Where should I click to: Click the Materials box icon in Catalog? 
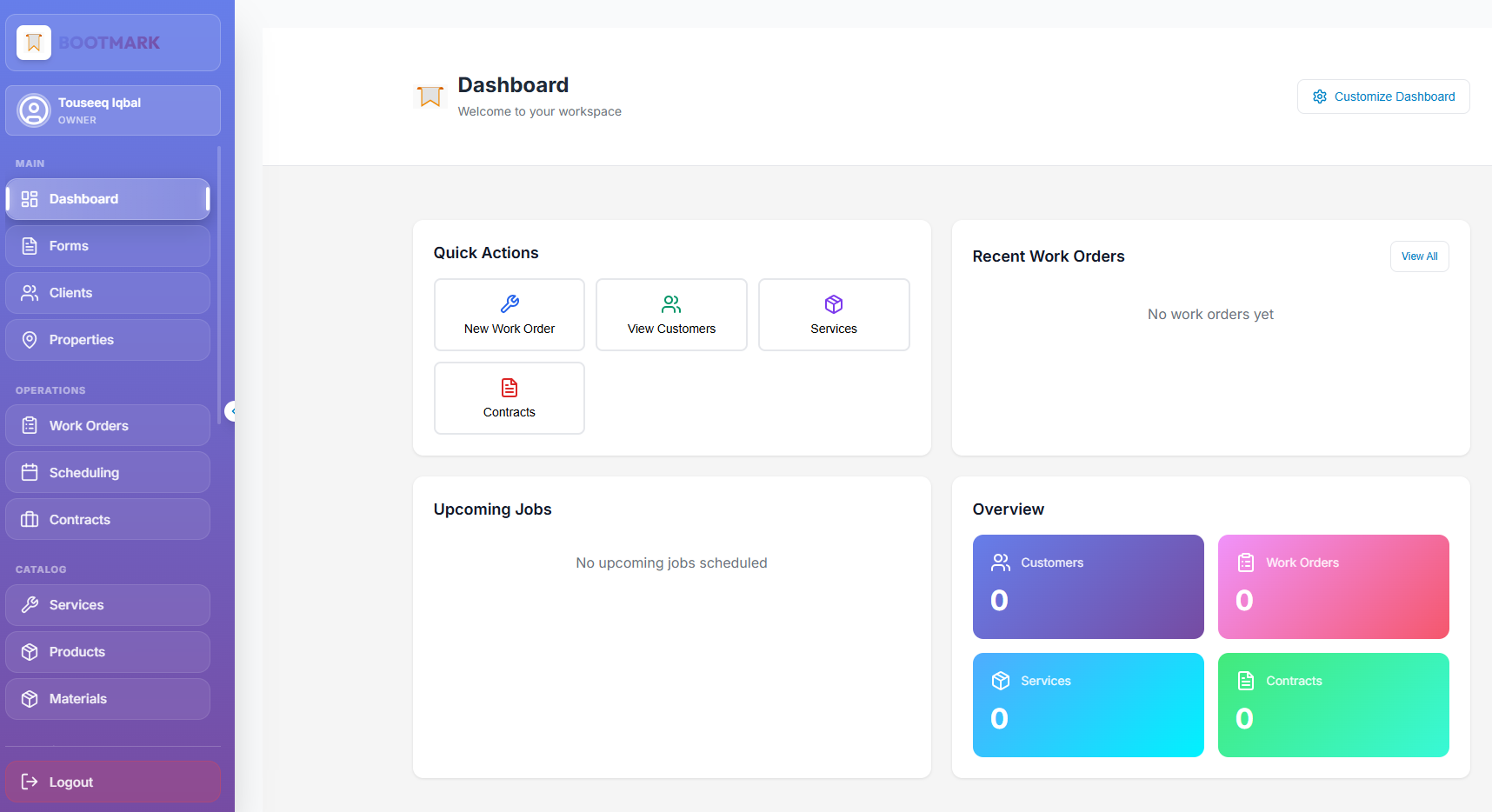[x=29, y=698]
